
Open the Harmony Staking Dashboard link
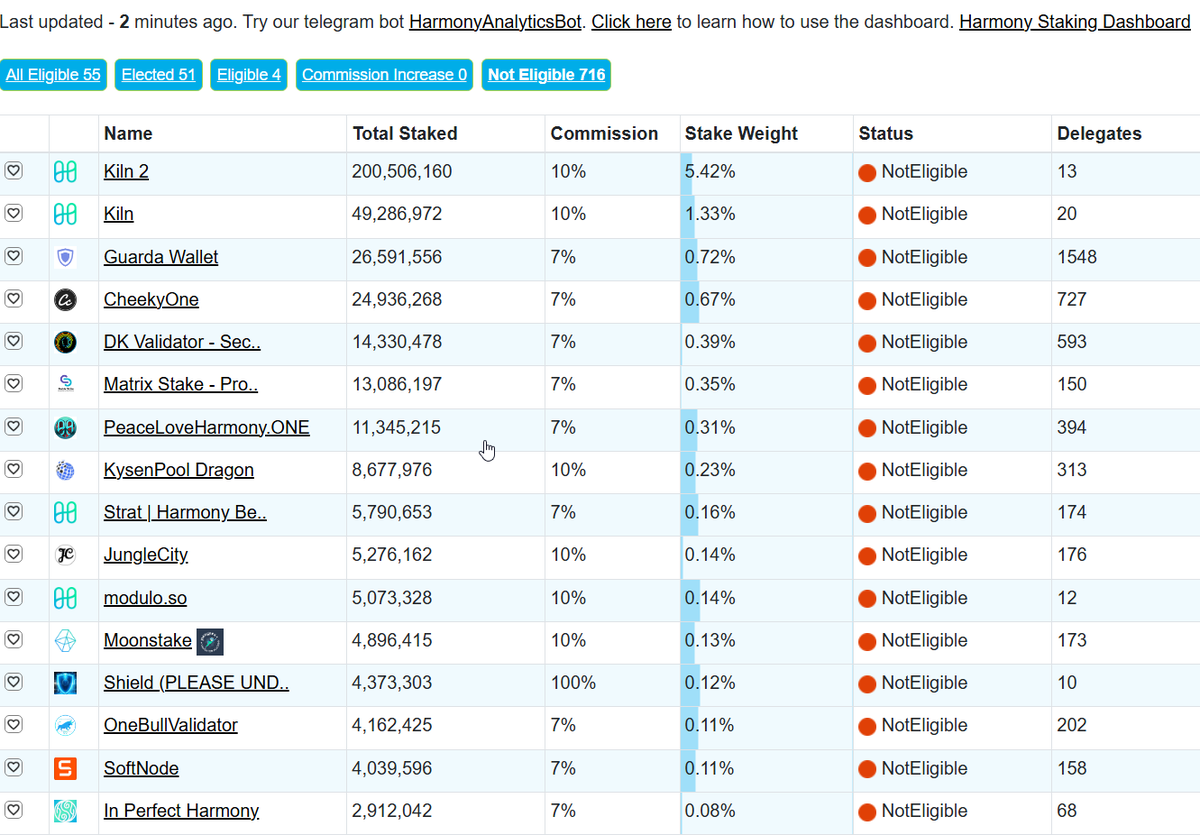[x=1075, y=21]
